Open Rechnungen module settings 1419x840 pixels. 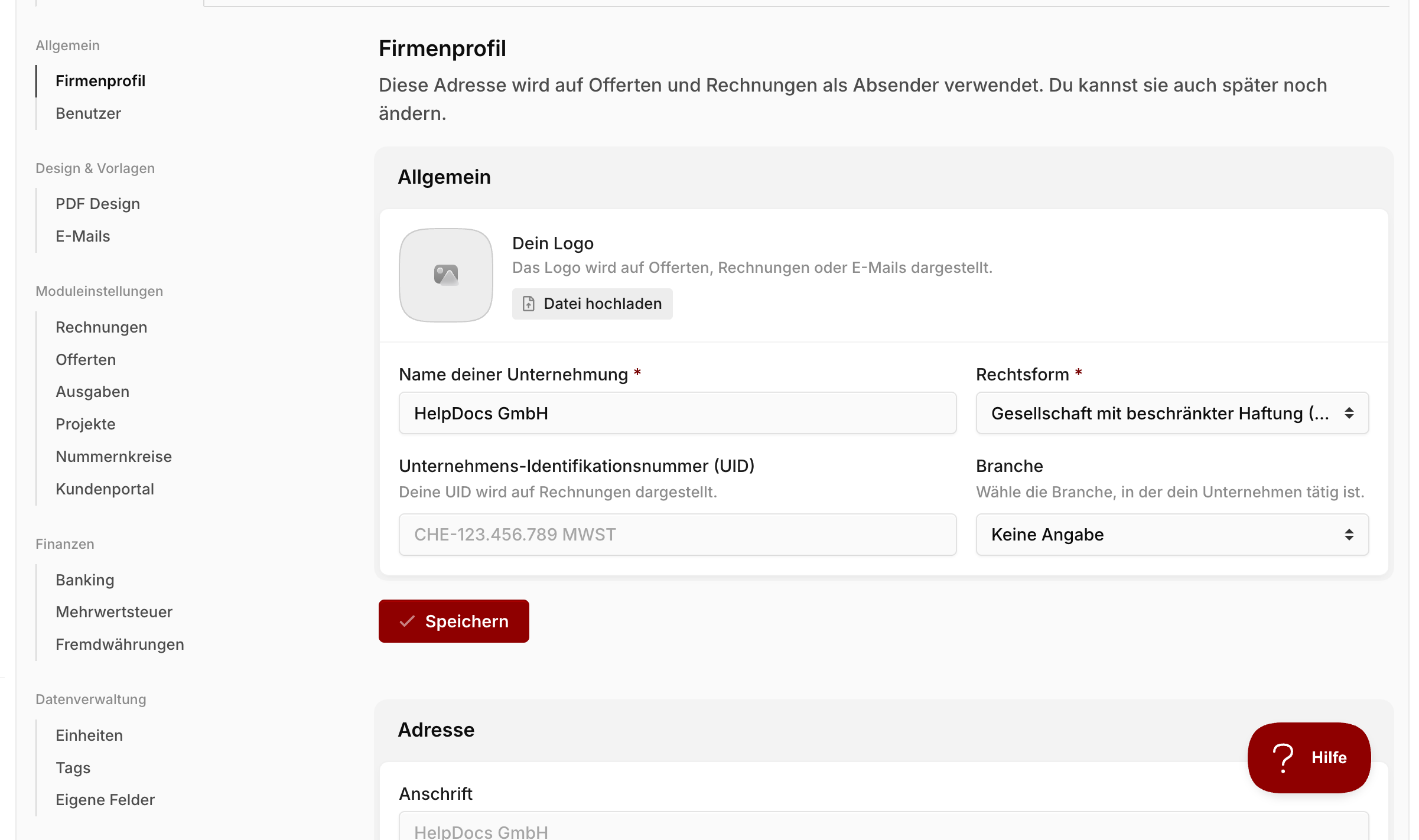pos(101,327)
